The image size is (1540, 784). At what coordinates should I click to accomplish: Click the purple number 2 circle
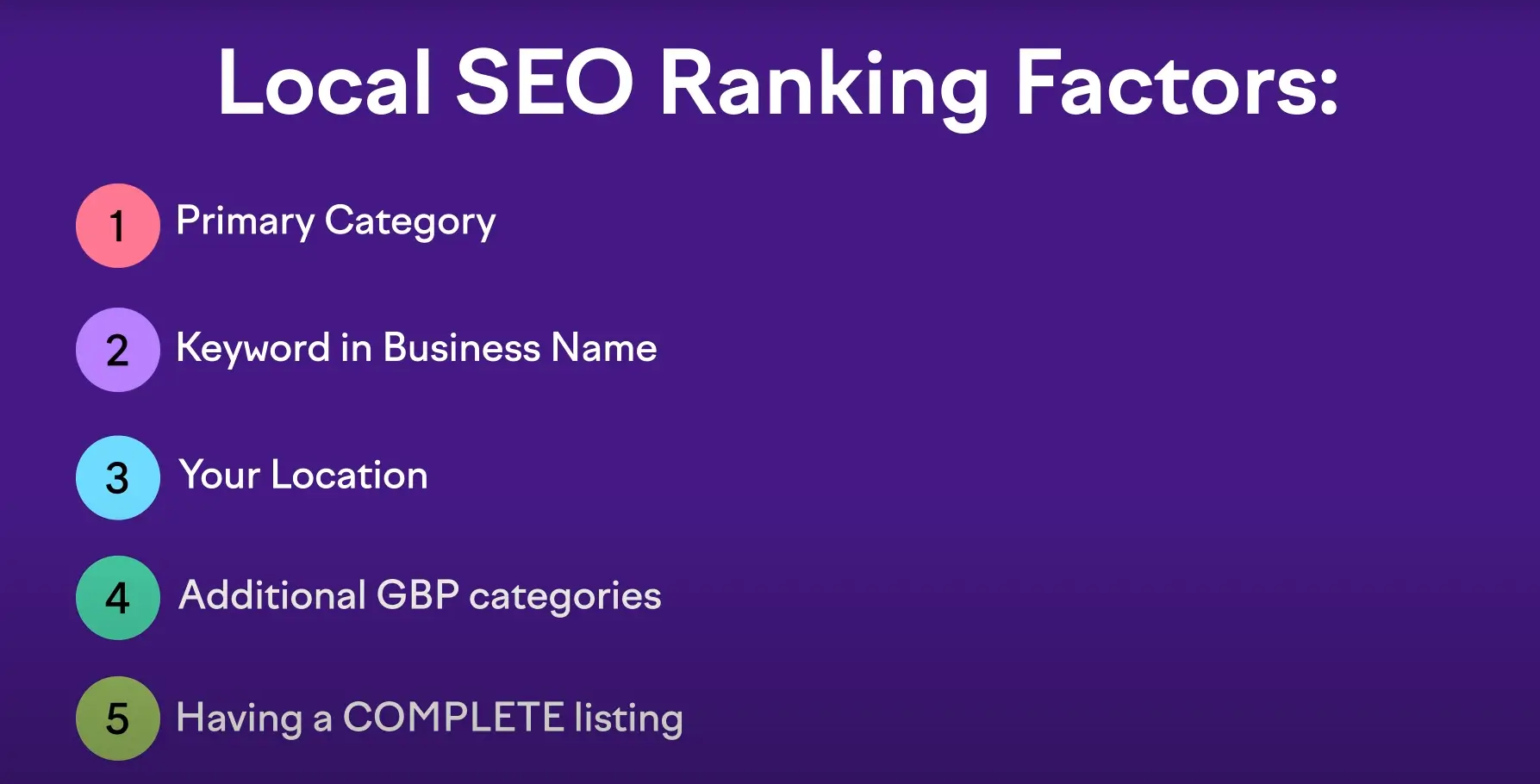point(118,350)
